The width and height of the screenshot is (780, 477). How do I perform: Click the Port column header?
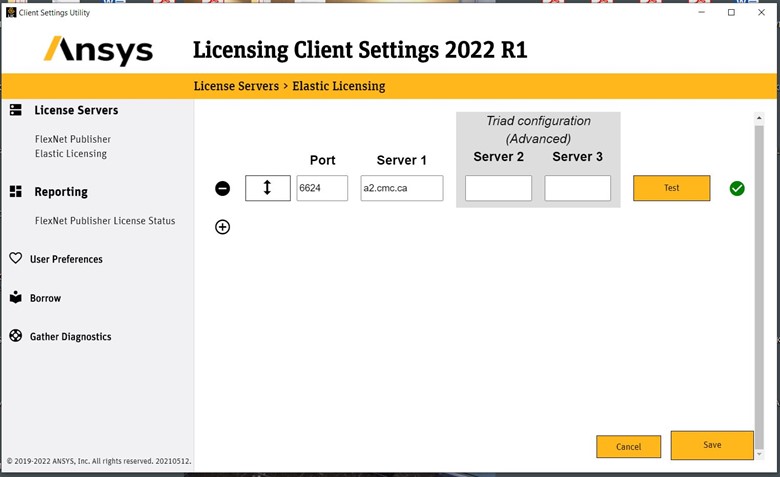(x=322, y=160)
